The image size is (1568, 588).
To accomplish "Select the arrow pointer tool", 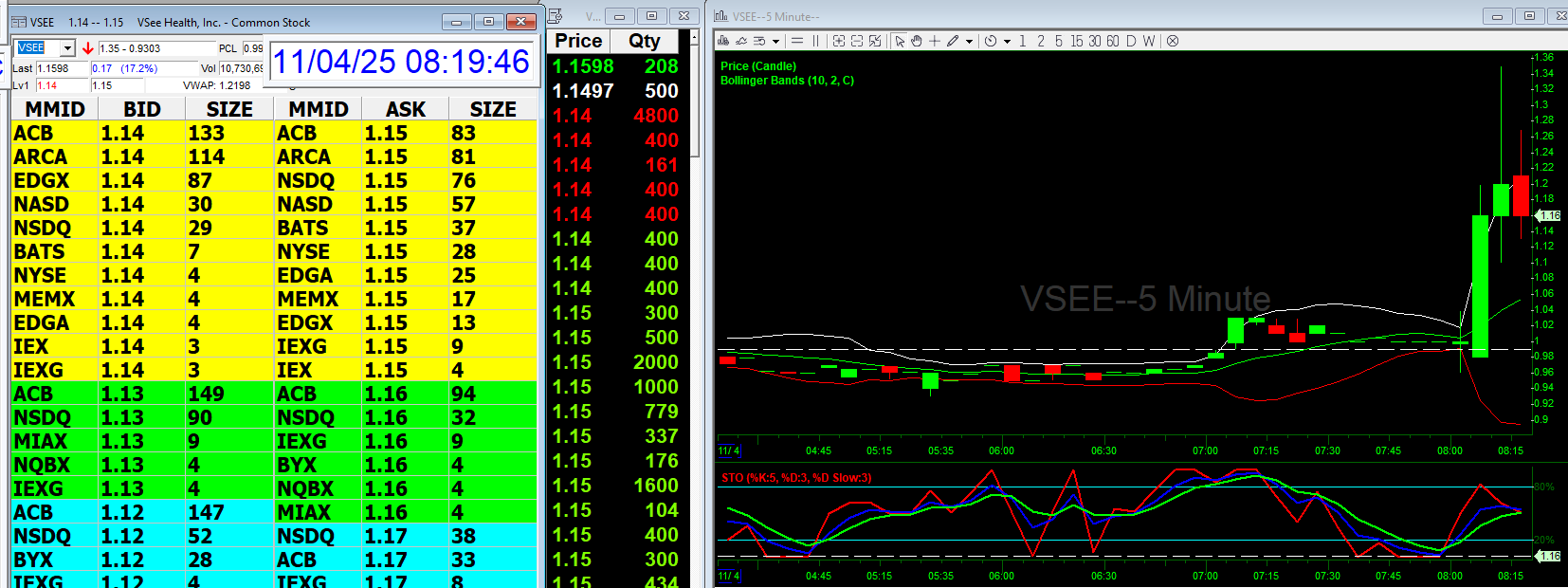I will [x=900, y=41].
